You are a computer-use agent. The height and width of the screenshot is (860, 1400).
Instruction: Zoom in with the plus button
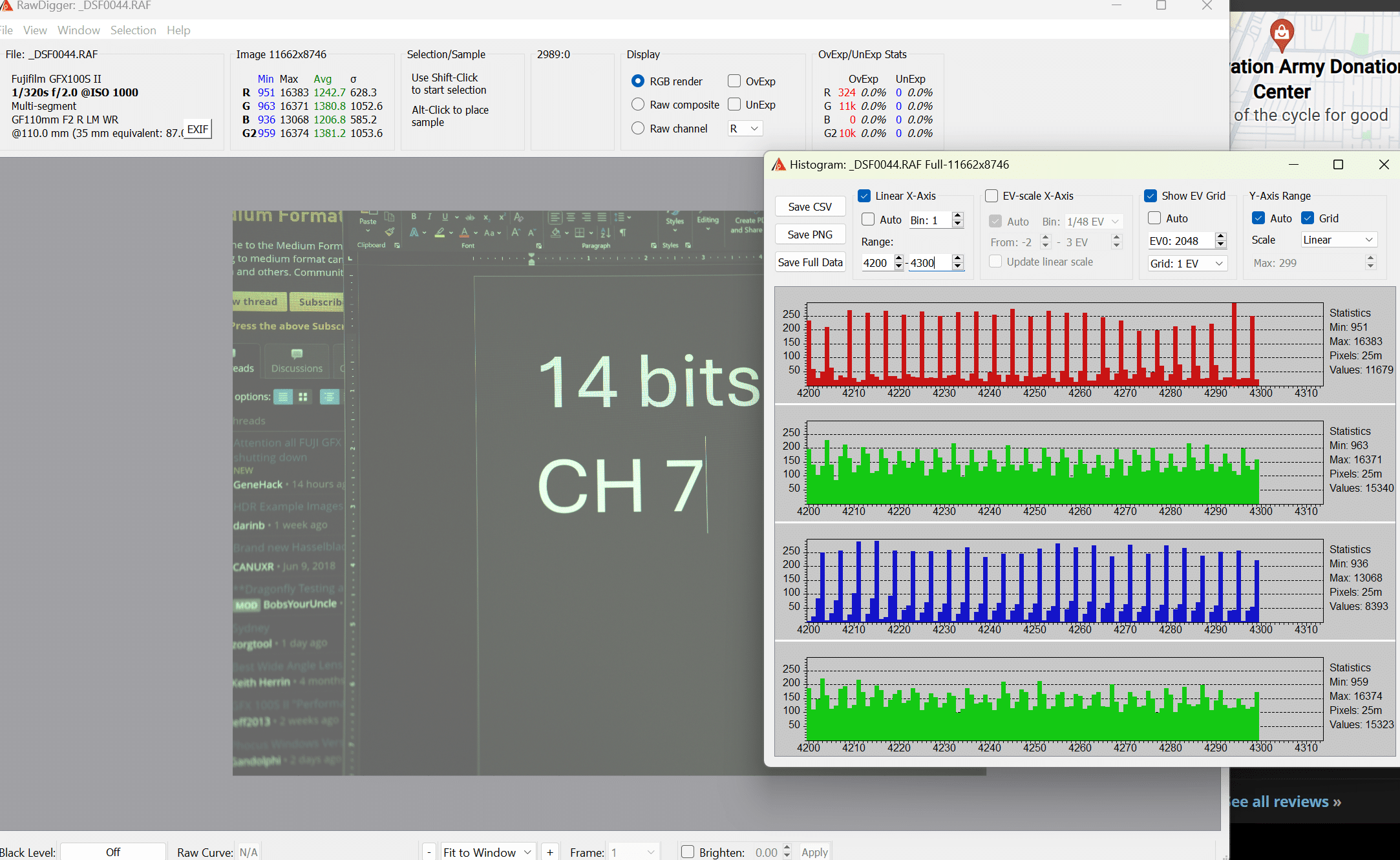550,852
